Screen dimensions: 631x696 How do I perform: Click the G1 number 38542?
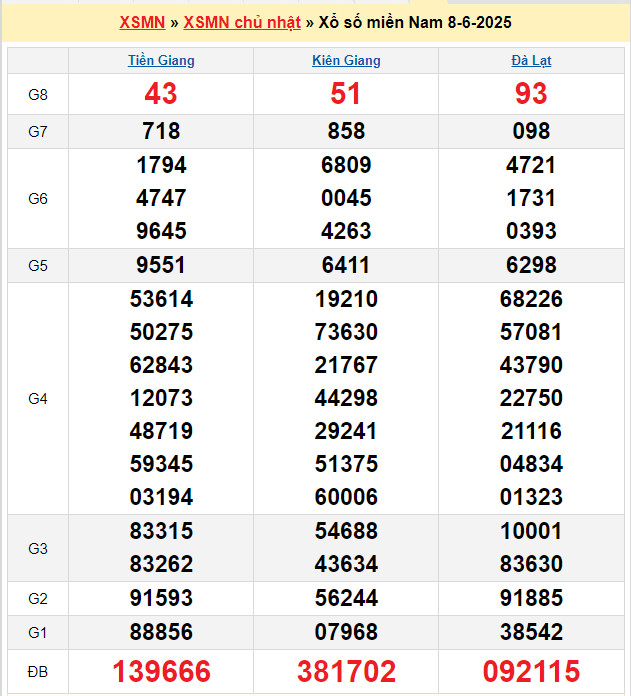pyautogui.click(x=531, y=632)
